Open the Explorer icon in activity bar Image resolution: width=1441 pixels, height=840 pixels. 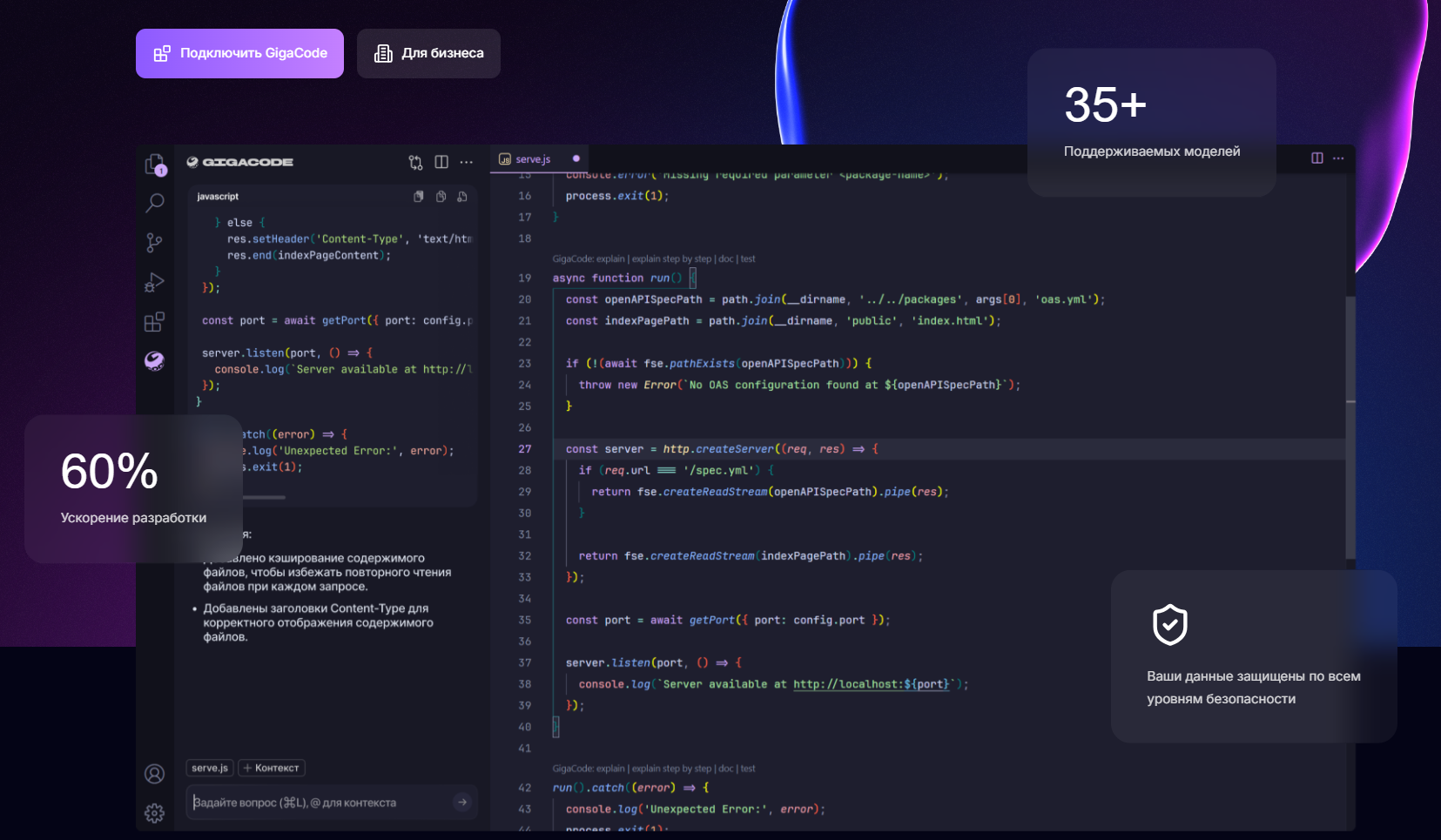(155, 165)
